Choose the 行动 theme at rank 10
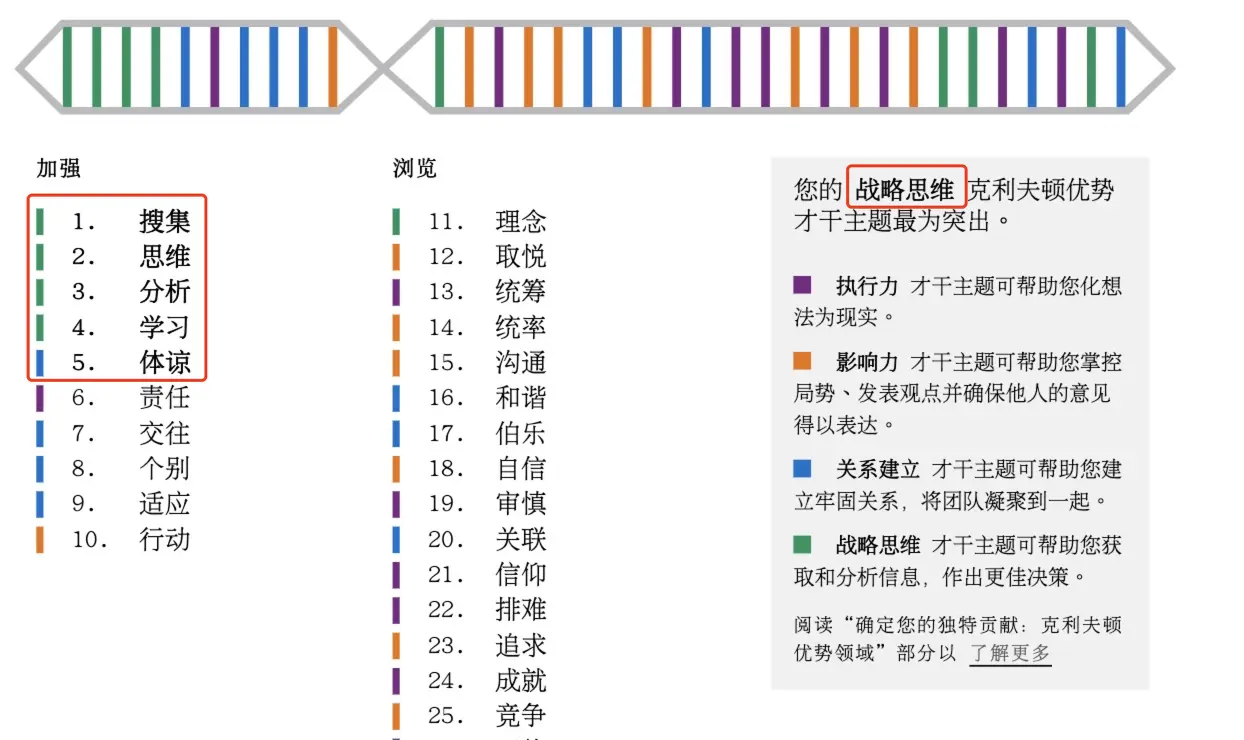1244x740 pixels. tap(164, 540)
